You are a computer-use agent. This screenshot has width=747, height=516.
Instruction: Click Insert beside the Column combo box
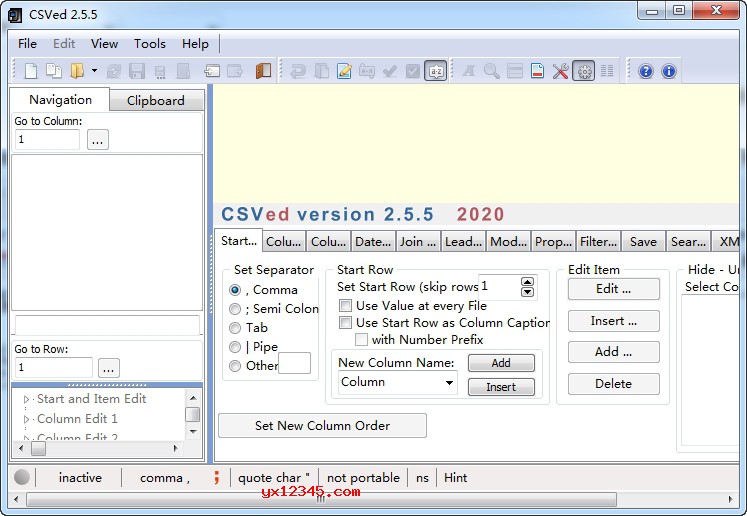(501, 387)
